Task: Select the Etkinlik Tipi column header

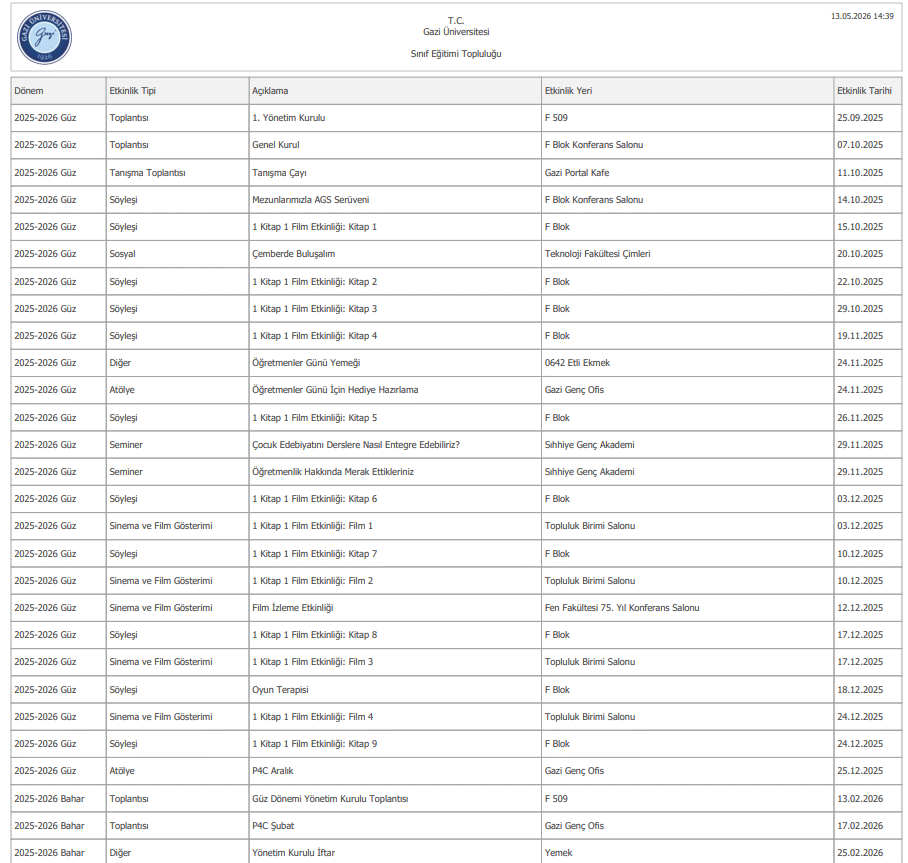Action: click(x=177, y=90)
